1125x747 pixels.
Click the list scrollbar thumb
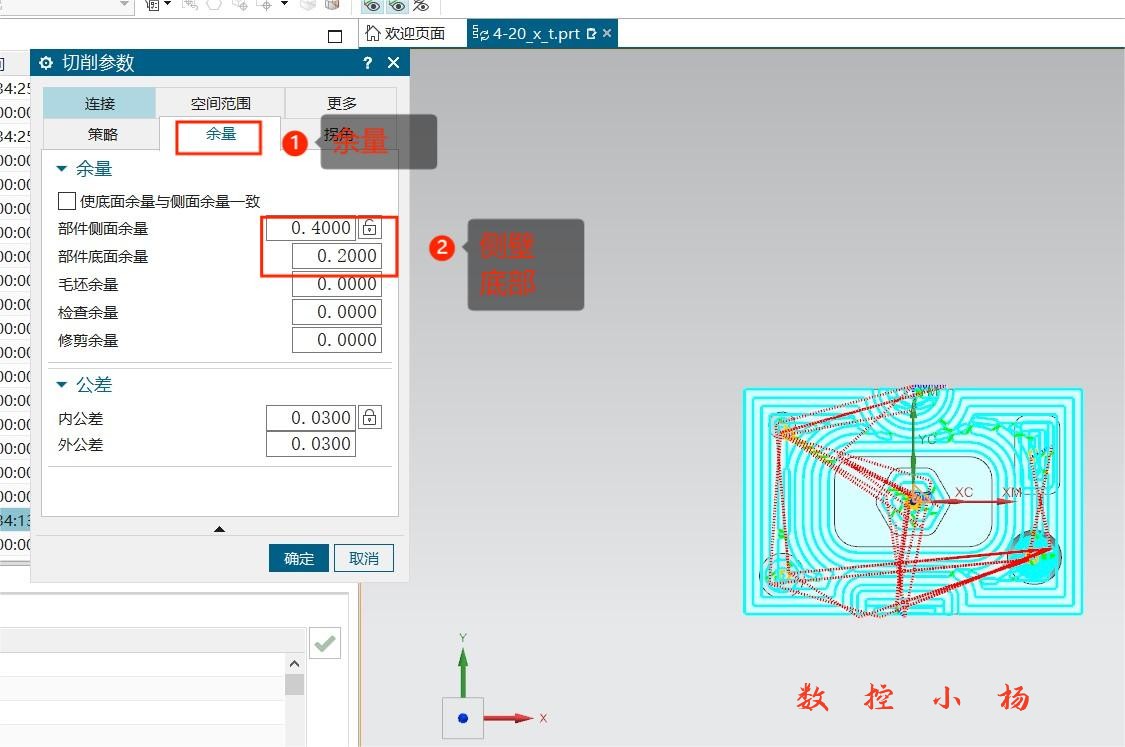[294, 684]
